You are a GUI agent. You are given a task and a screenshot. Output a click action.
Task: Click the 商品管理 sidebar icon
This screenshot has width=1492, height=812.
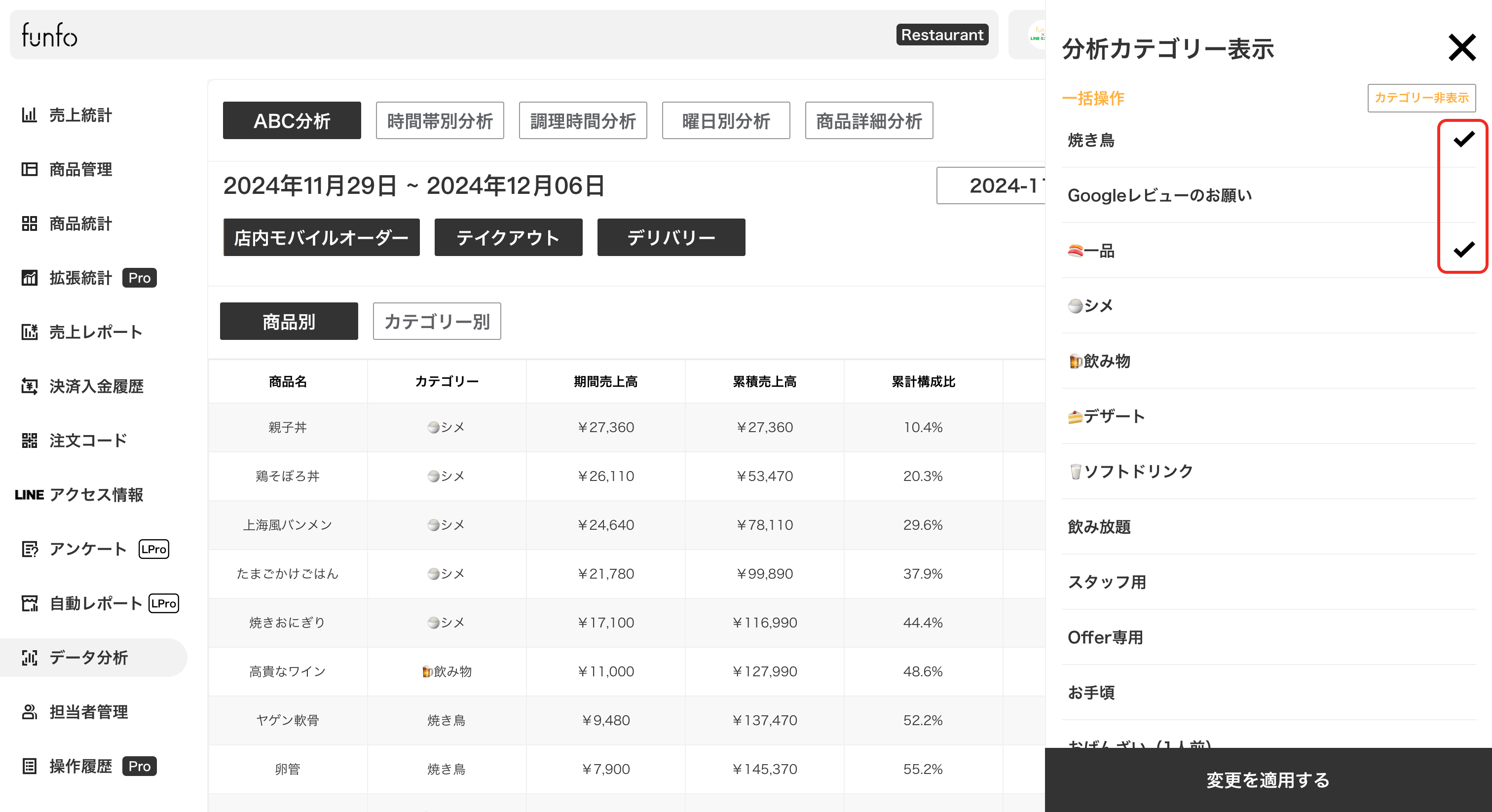coord(29,169)
